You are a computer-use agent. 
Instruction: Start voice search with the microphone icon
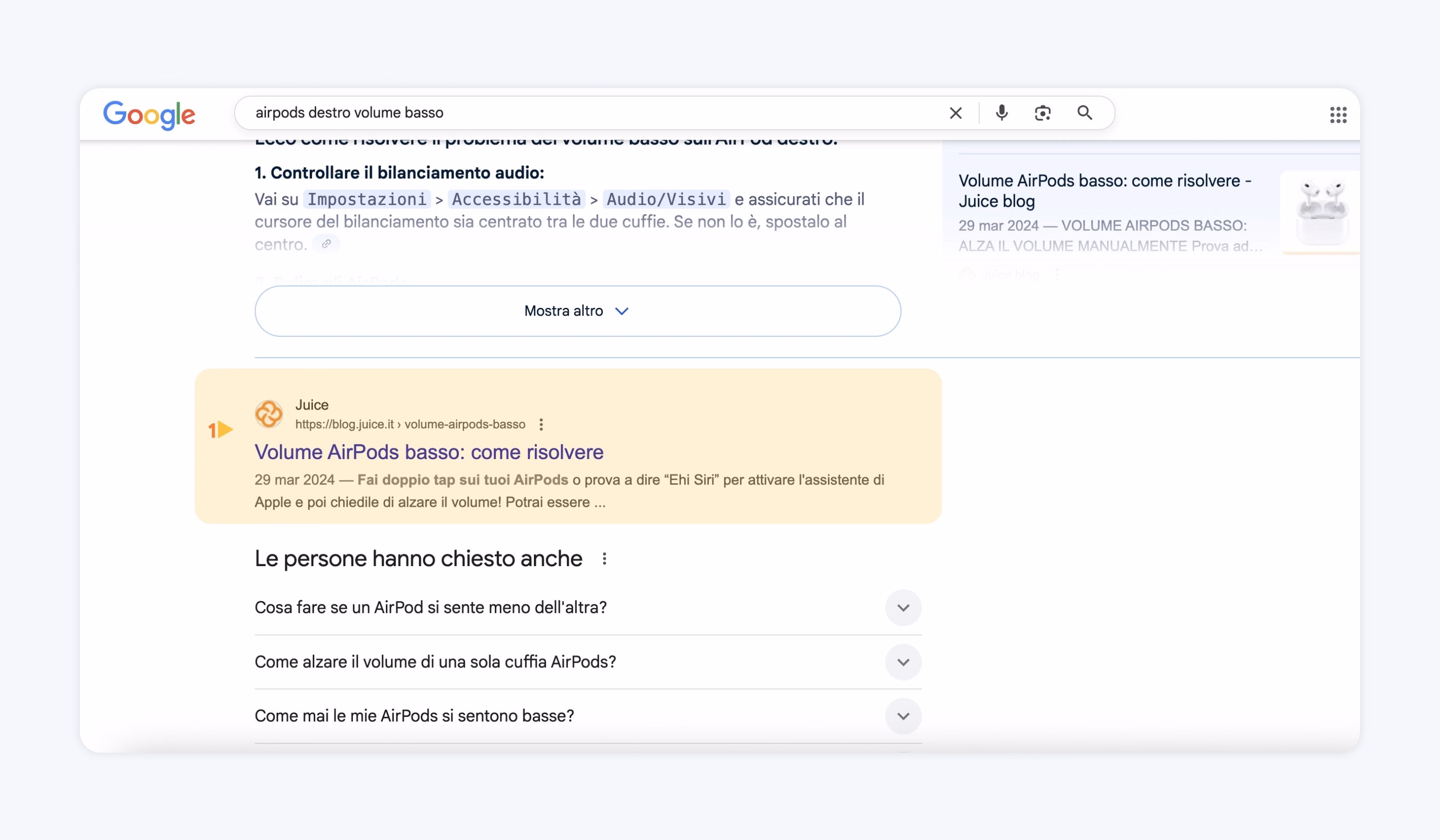[1001, 113]
